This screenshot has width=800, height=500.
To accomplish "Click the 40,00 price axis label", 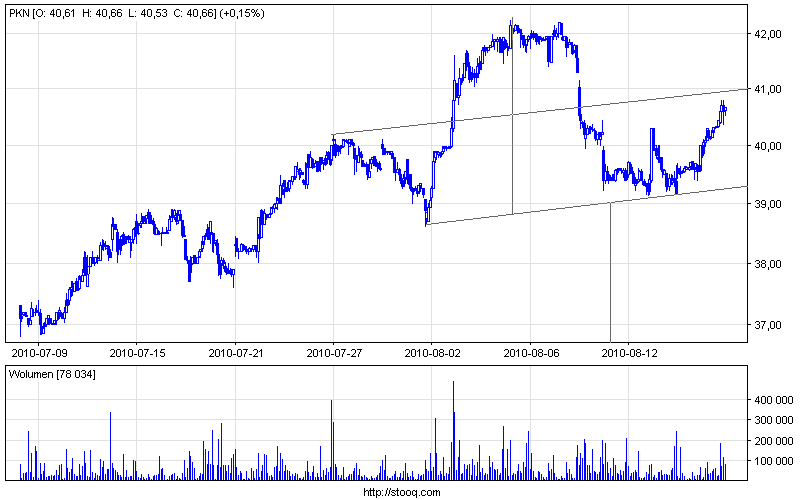I will click(x=767, y=146).
